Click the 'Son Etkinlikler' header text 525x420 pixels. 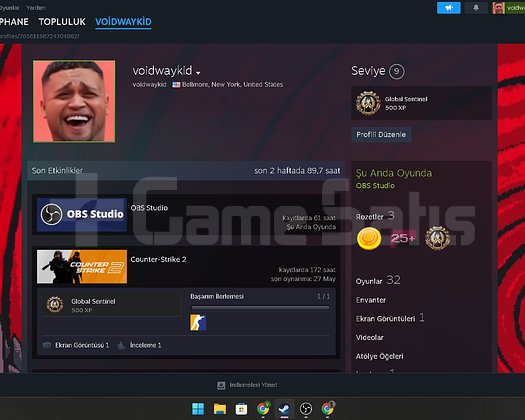[x=57, y=171]
